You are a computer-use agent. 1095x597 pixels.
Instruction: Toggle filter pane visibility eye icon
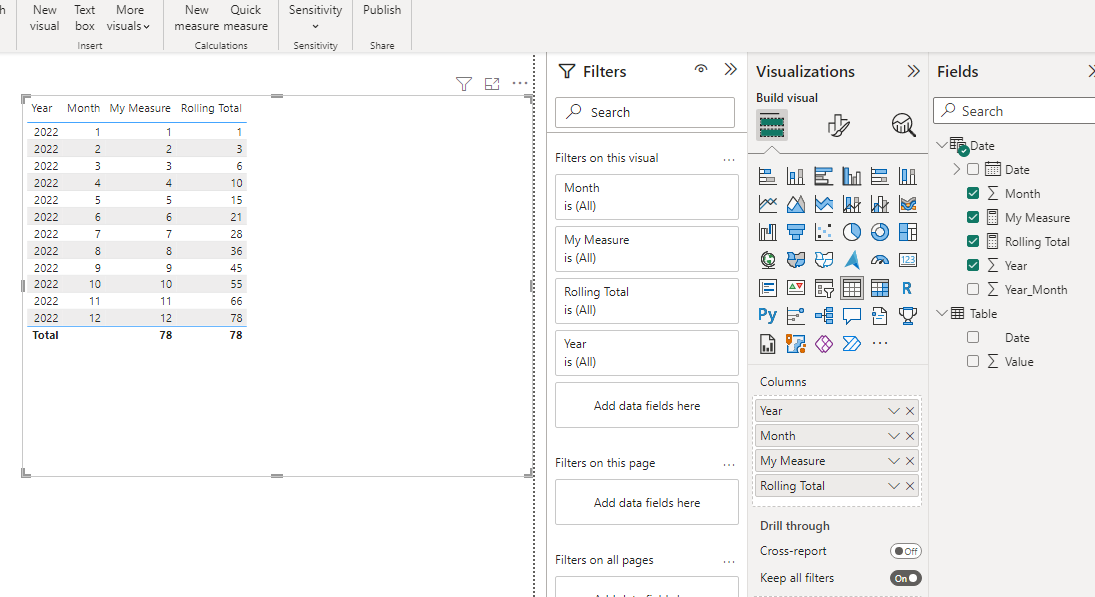pyautogui.click(x=701, y=68)
